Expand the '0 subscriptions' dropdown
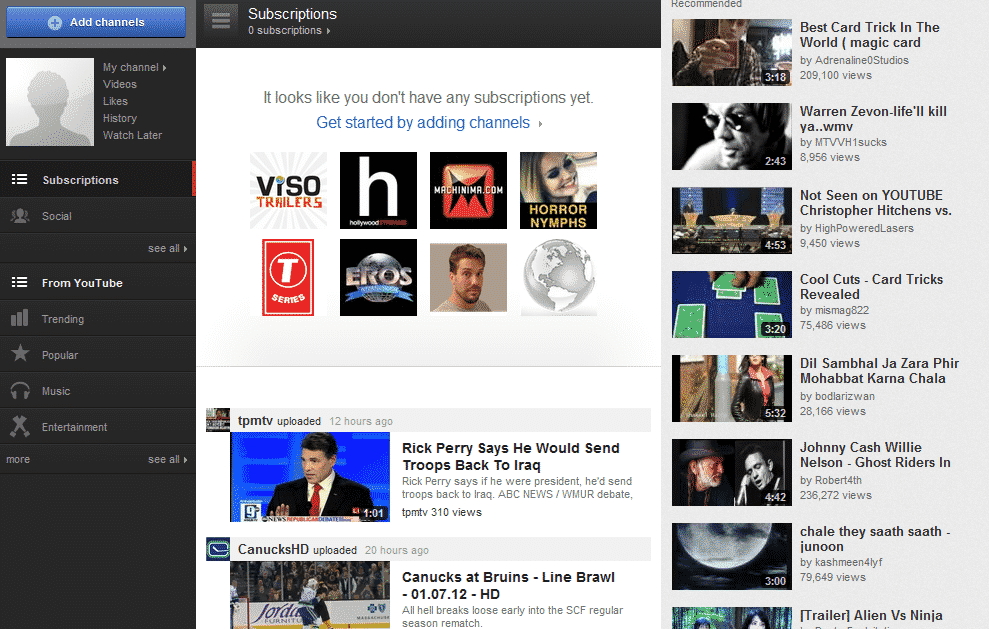This screenshot has height=629, width=989. tap(290, 31)
